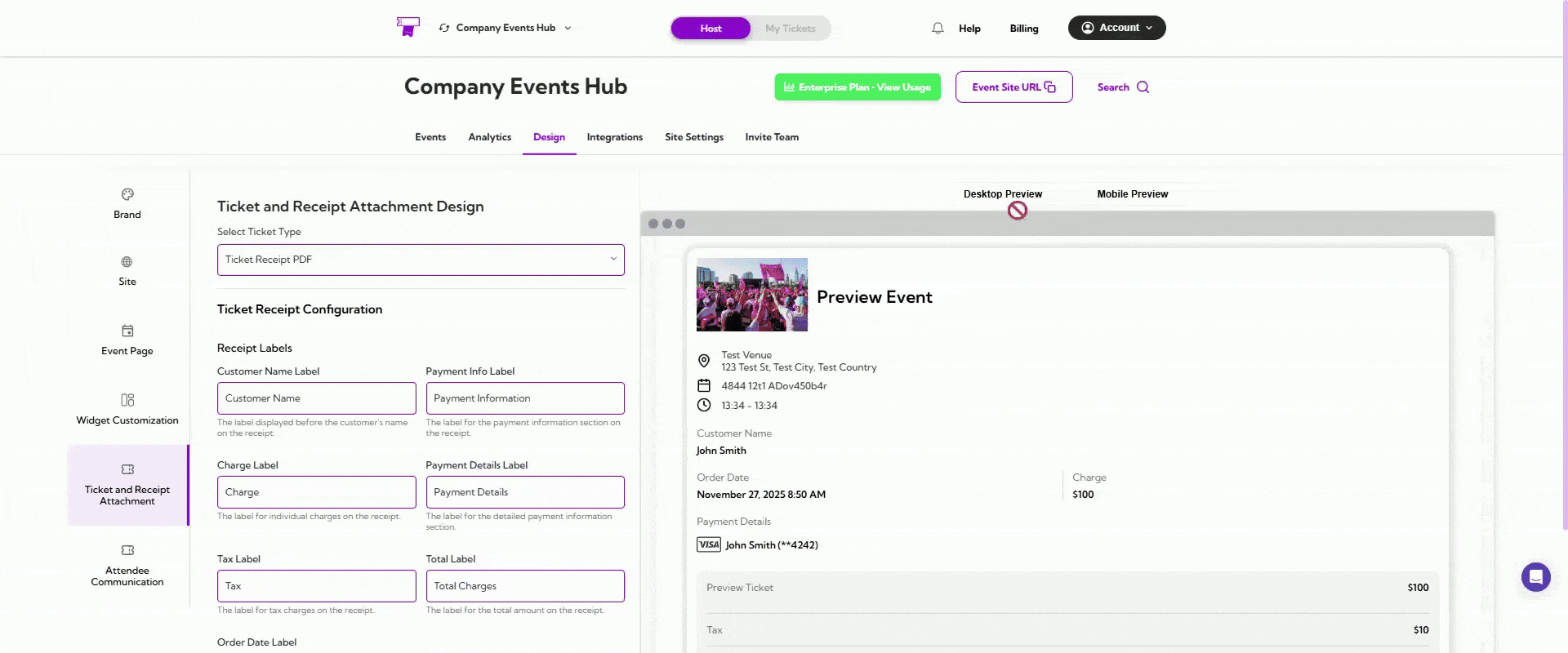The image size is (1568, 653).
Task: Open the chat support bubble
Action: tap(1535, 577)
